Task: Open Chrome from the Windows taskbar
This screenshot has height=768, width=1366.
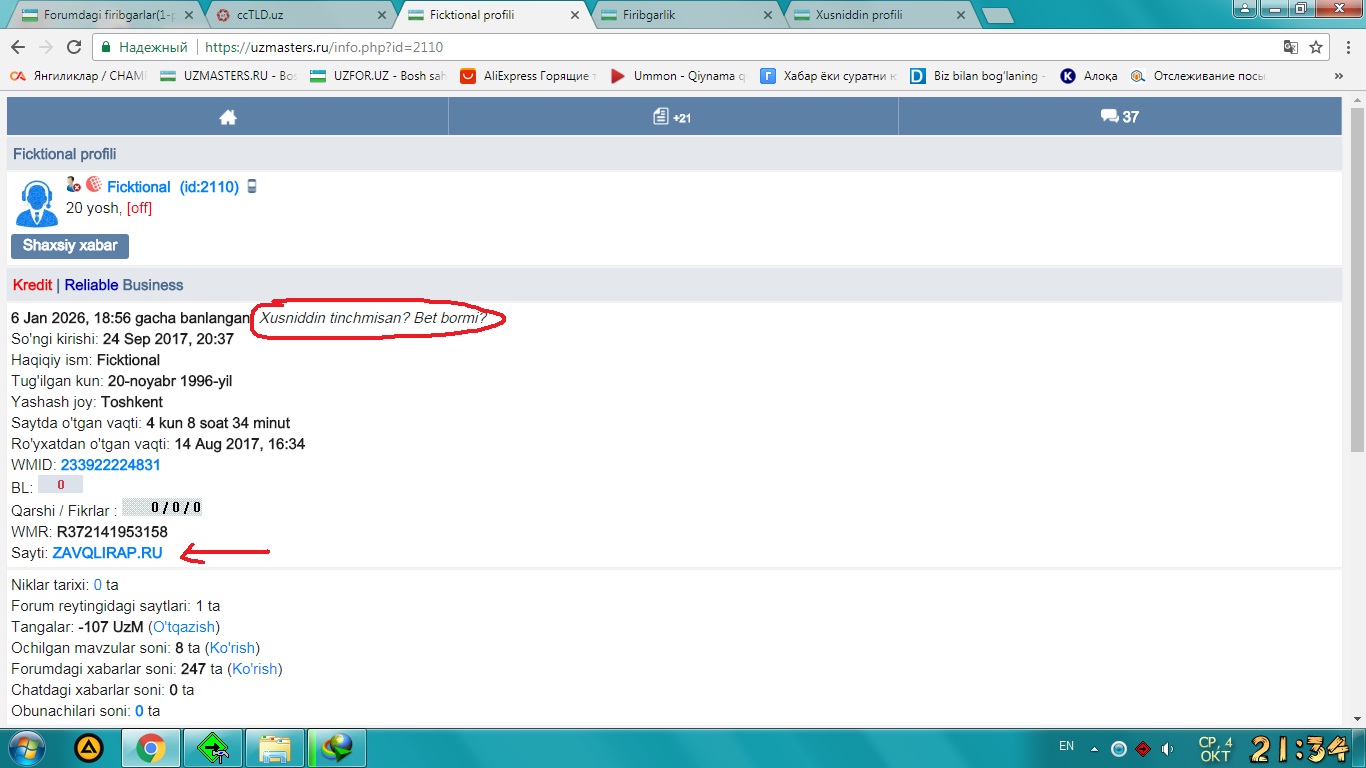Action: pos(151,747)
